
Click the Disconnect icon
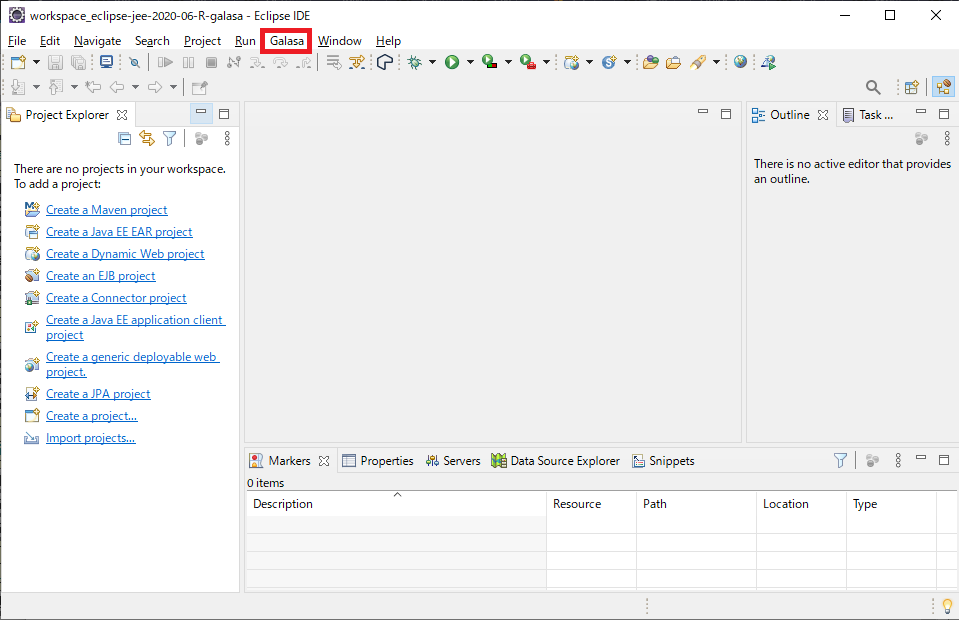pyautogui.click(x=234, y=62)
